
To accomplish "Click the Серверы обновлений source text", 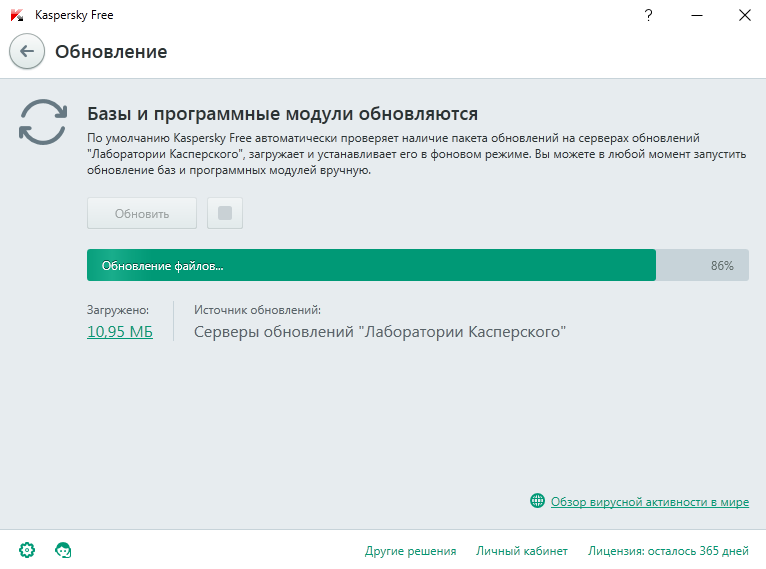I will (x=380, y=332).
